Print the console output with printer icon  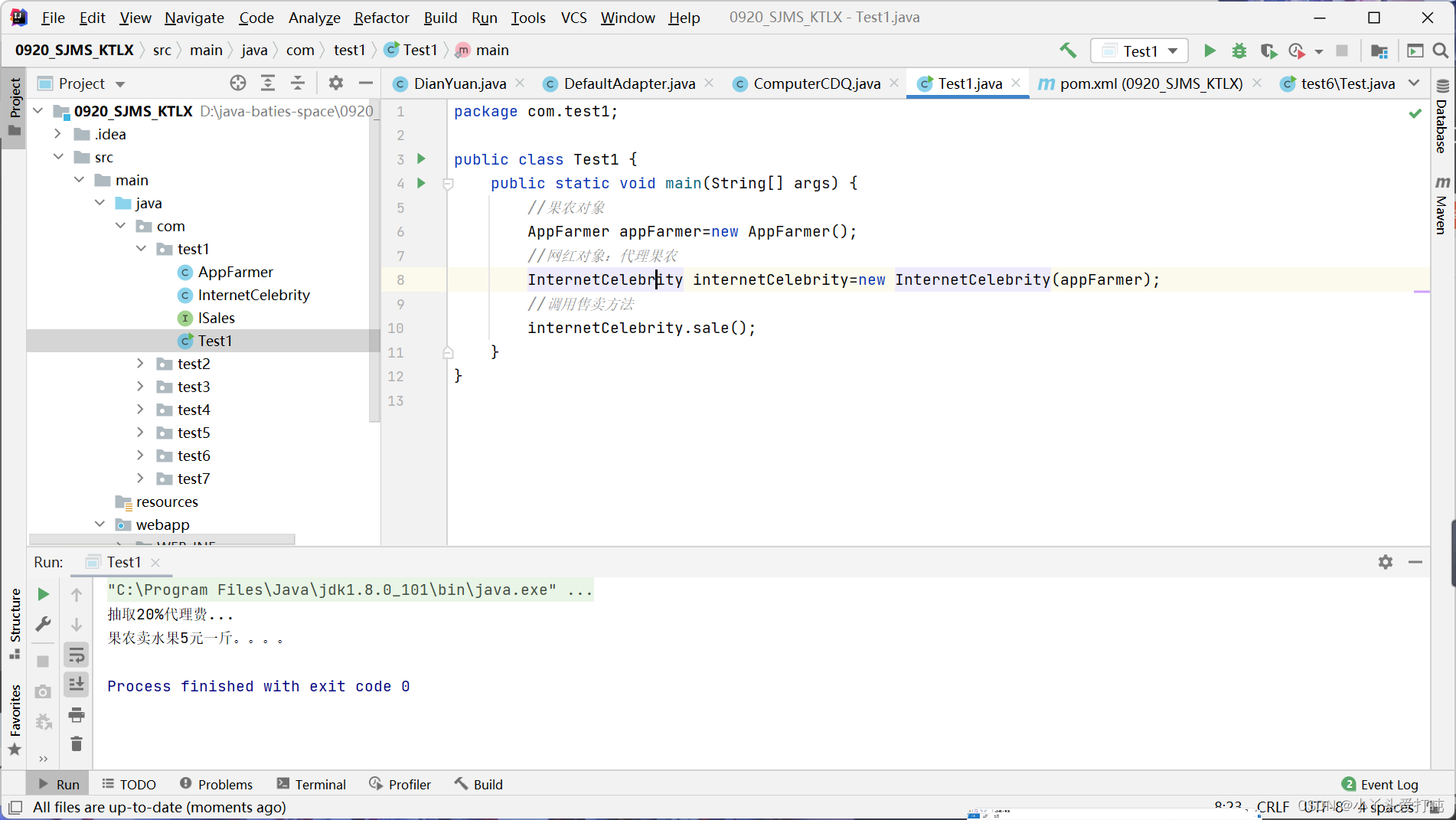(x=77, y=715)
